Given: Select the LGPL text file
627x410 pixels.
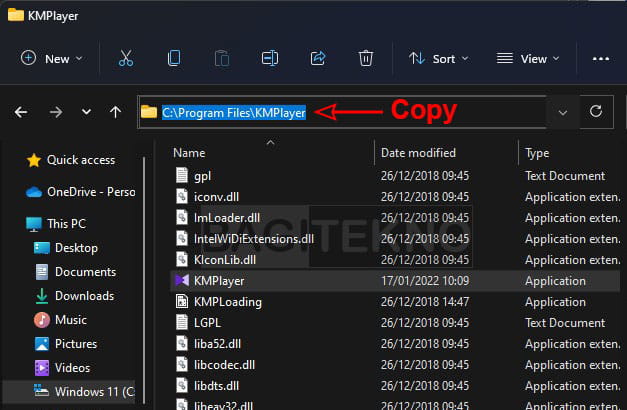Looking at the screenshot, I should 395,323.
